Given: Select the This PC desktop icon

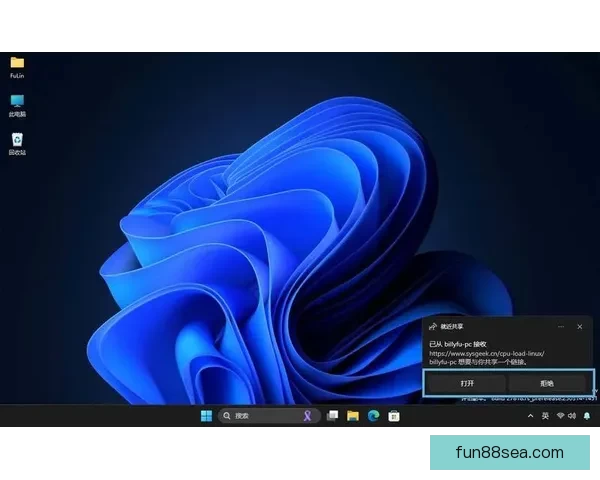Looking at the screenshot, I should pos(17,105).
